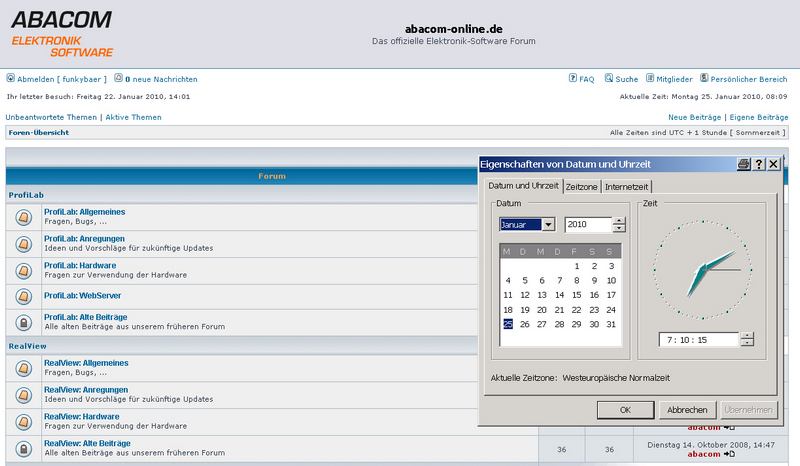Open ProfiLab: Alte Beiträge forum

(x=86, y=317)
